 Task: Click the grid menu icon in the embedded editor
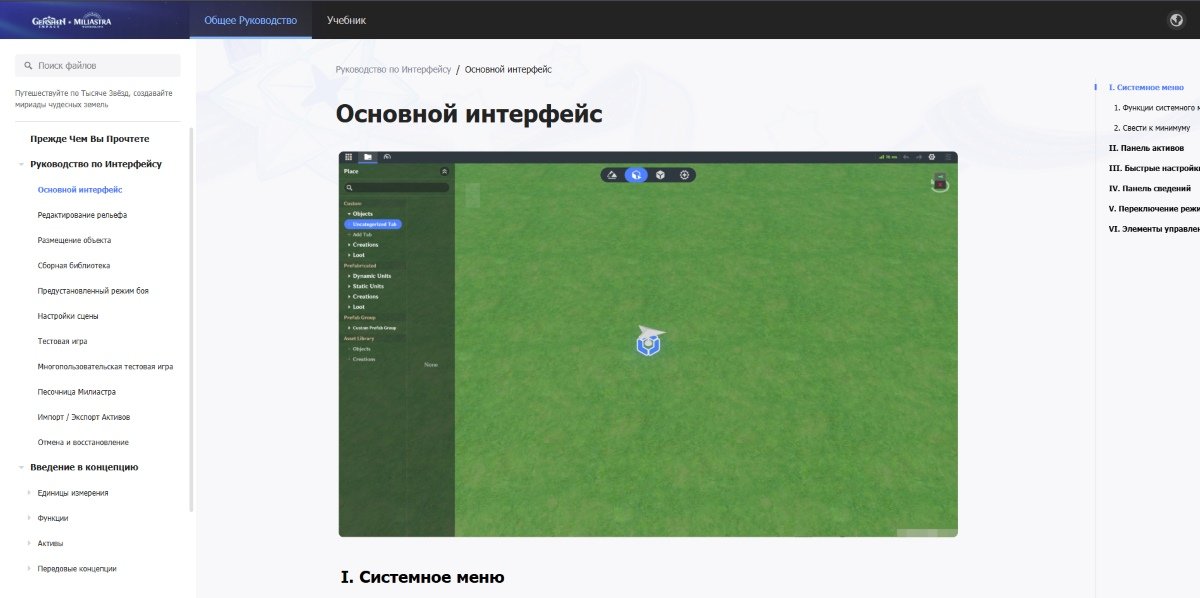pyautogui.click(x=348, y=157)
